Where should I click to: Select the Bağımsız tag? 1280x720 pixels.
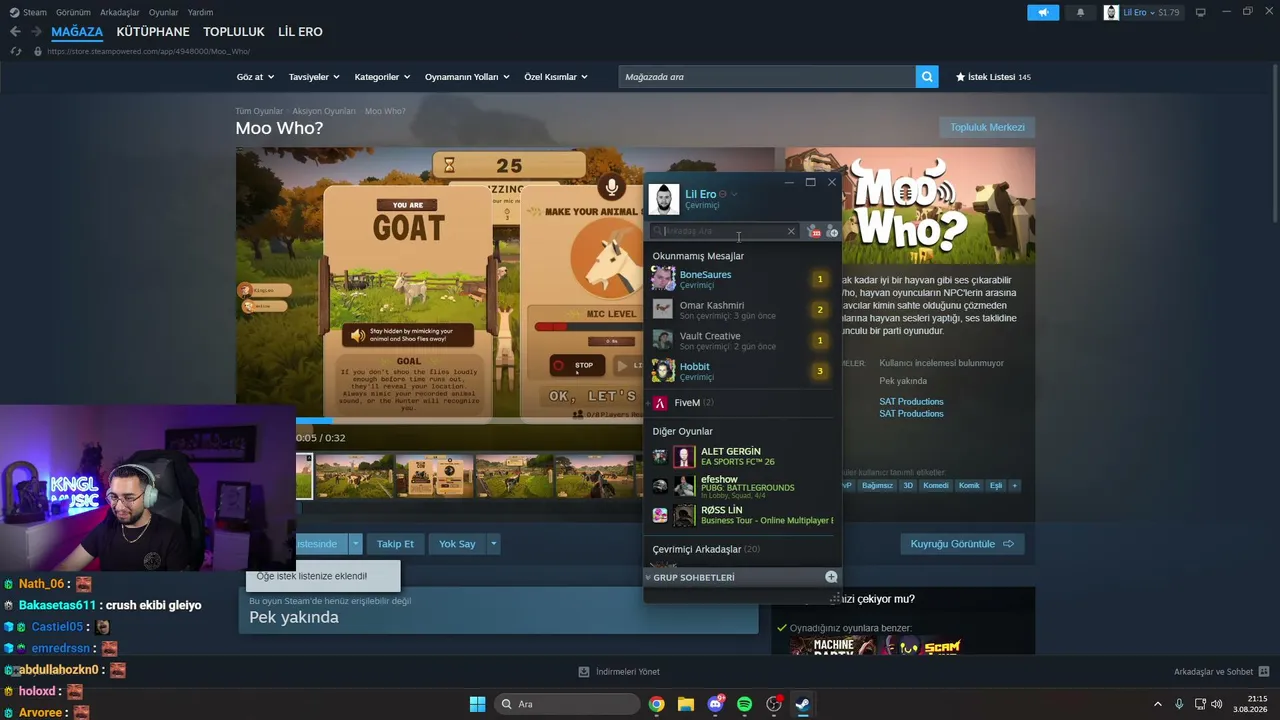877,486
